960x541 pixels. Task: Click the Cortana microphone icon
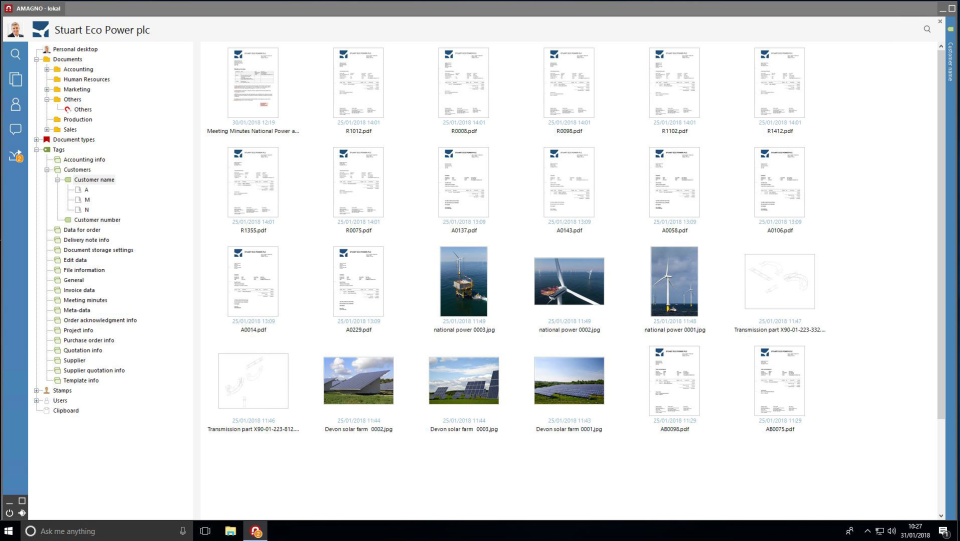click(182, 531)
